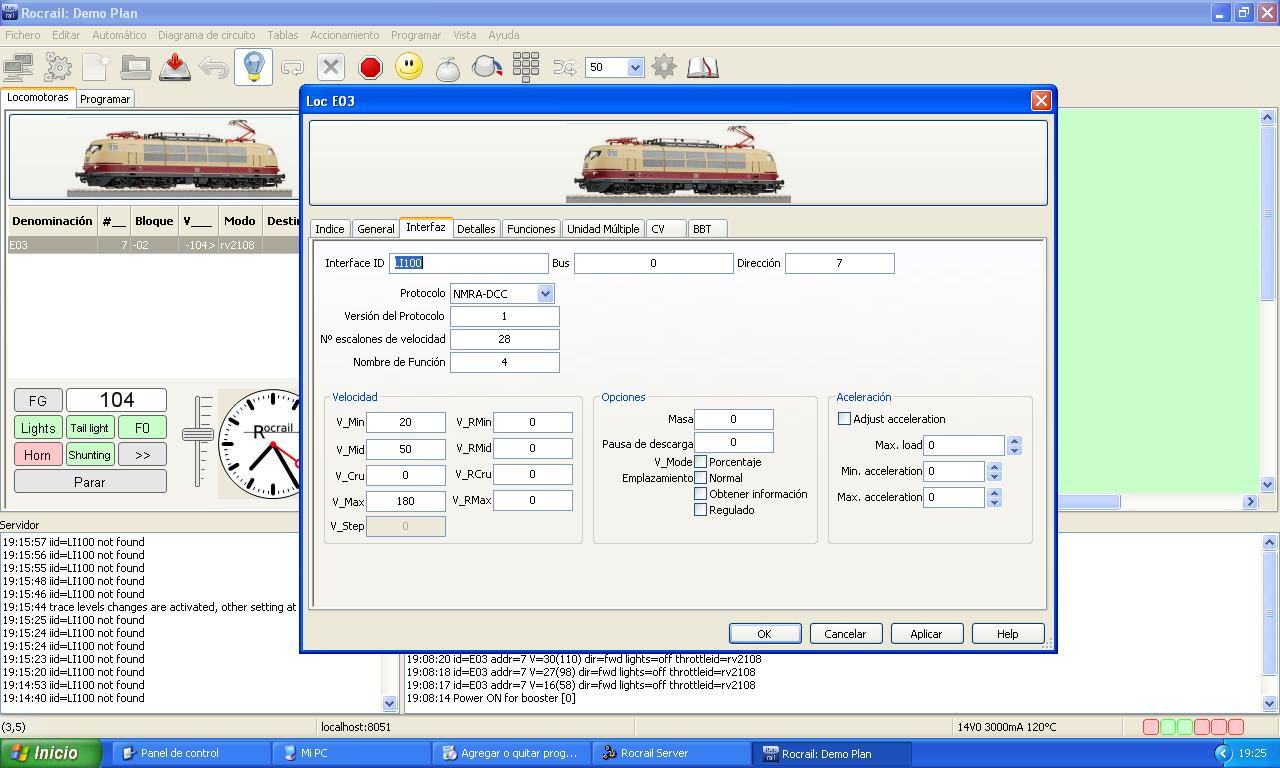
Task: Expand the Protocolo NMRA-DCC dropdown
Action: (545, 294)
